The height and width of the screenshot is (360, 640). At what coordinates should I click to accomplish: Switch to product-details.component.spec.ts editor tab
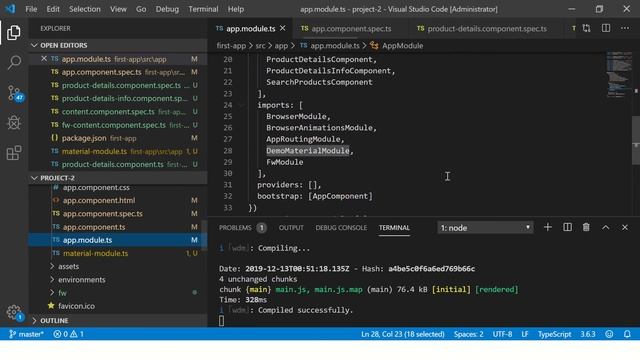pos(487,28)
